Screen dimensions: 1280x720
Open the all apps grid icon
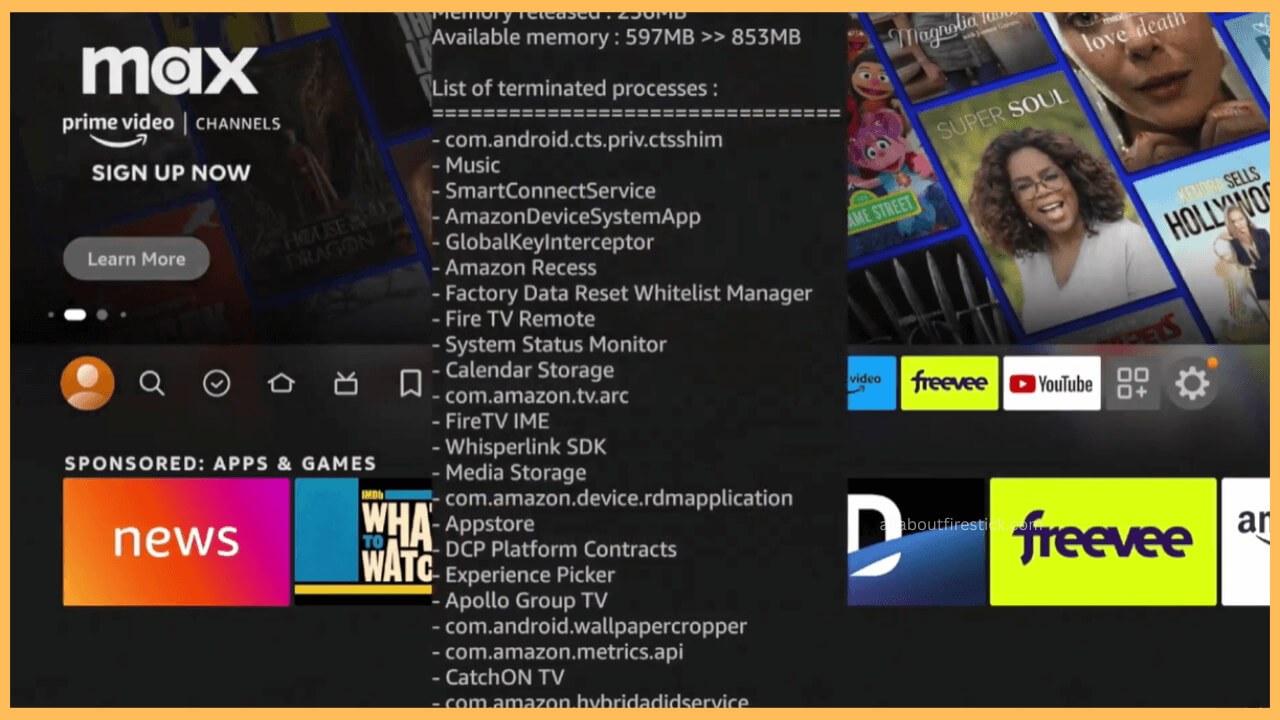(x=1133, y=384)
